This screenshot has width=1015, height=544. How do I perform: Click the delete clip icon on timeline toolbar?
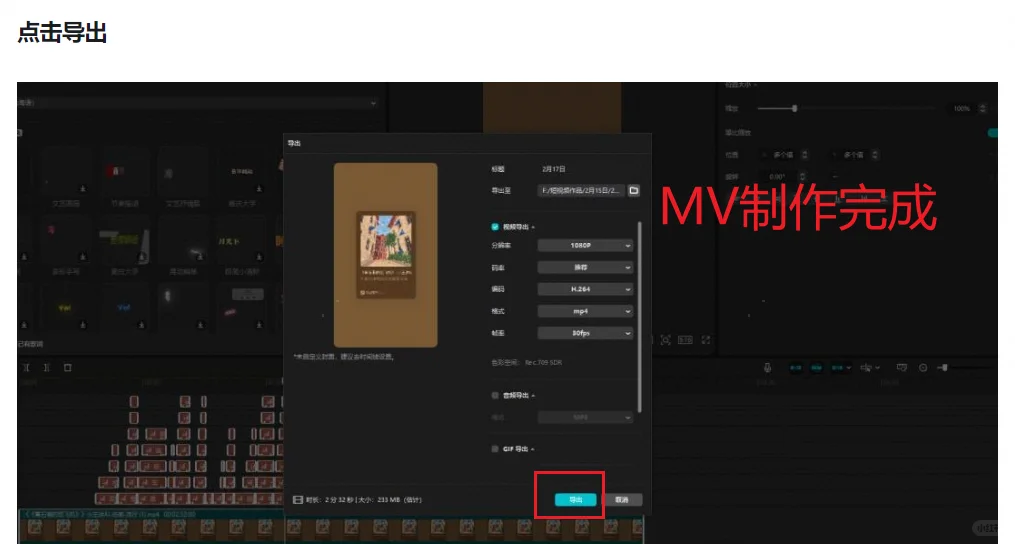(x=67, y=367)
